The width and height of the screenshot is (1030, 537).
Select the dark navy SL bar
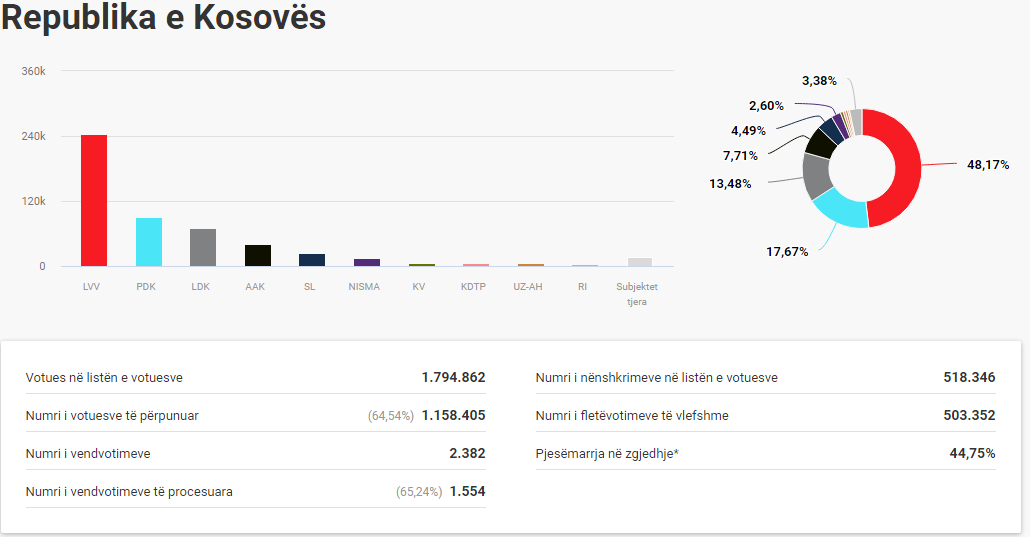click(312, 260)
